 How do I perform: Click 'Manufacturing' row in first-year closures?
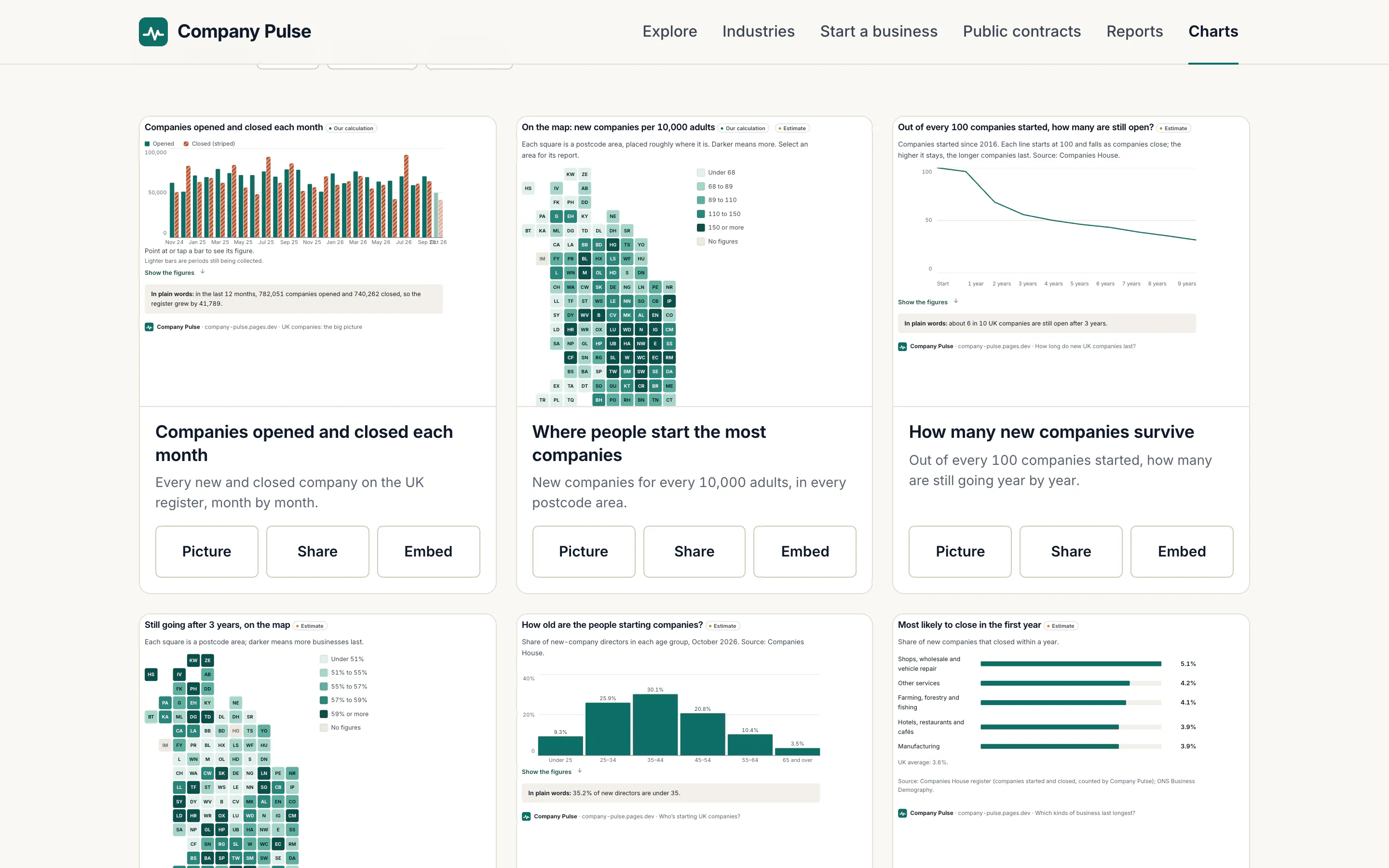1047,746
